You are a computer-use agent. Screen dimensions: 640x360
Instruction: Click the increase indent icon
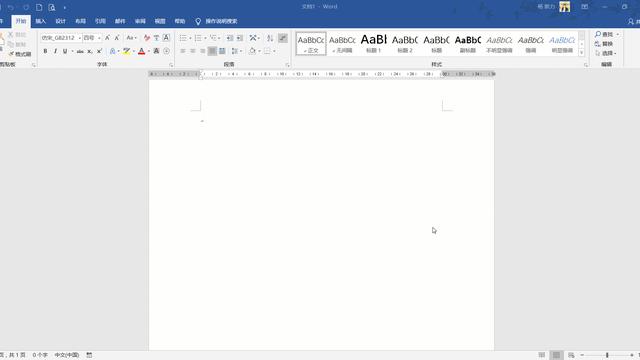(240, 38)
